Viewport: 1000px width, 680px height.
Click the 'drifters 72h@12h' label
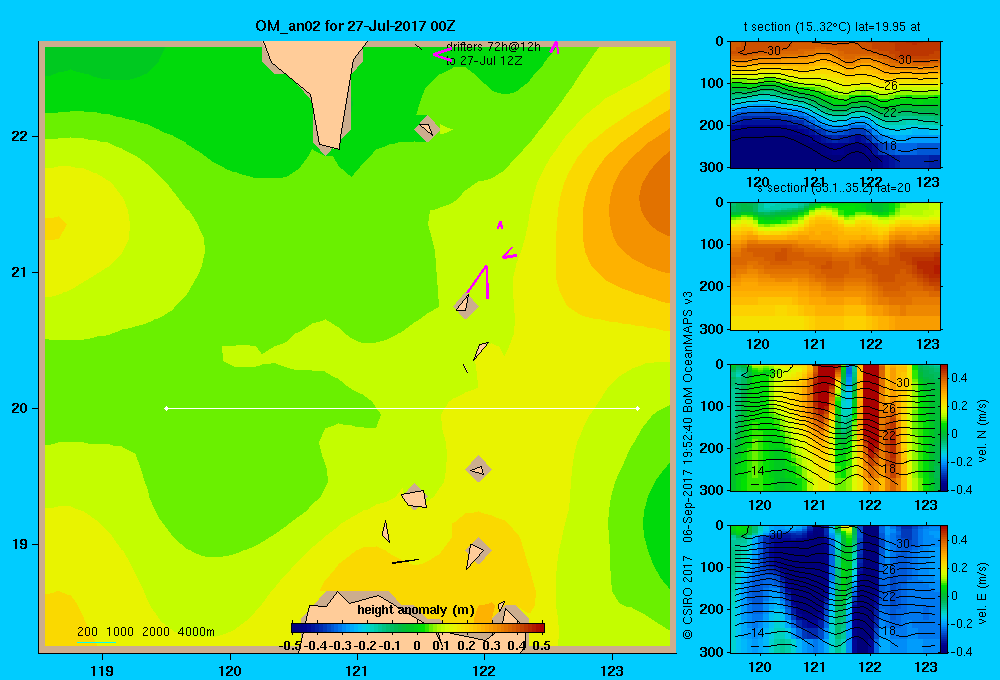(x=493, y=47)
